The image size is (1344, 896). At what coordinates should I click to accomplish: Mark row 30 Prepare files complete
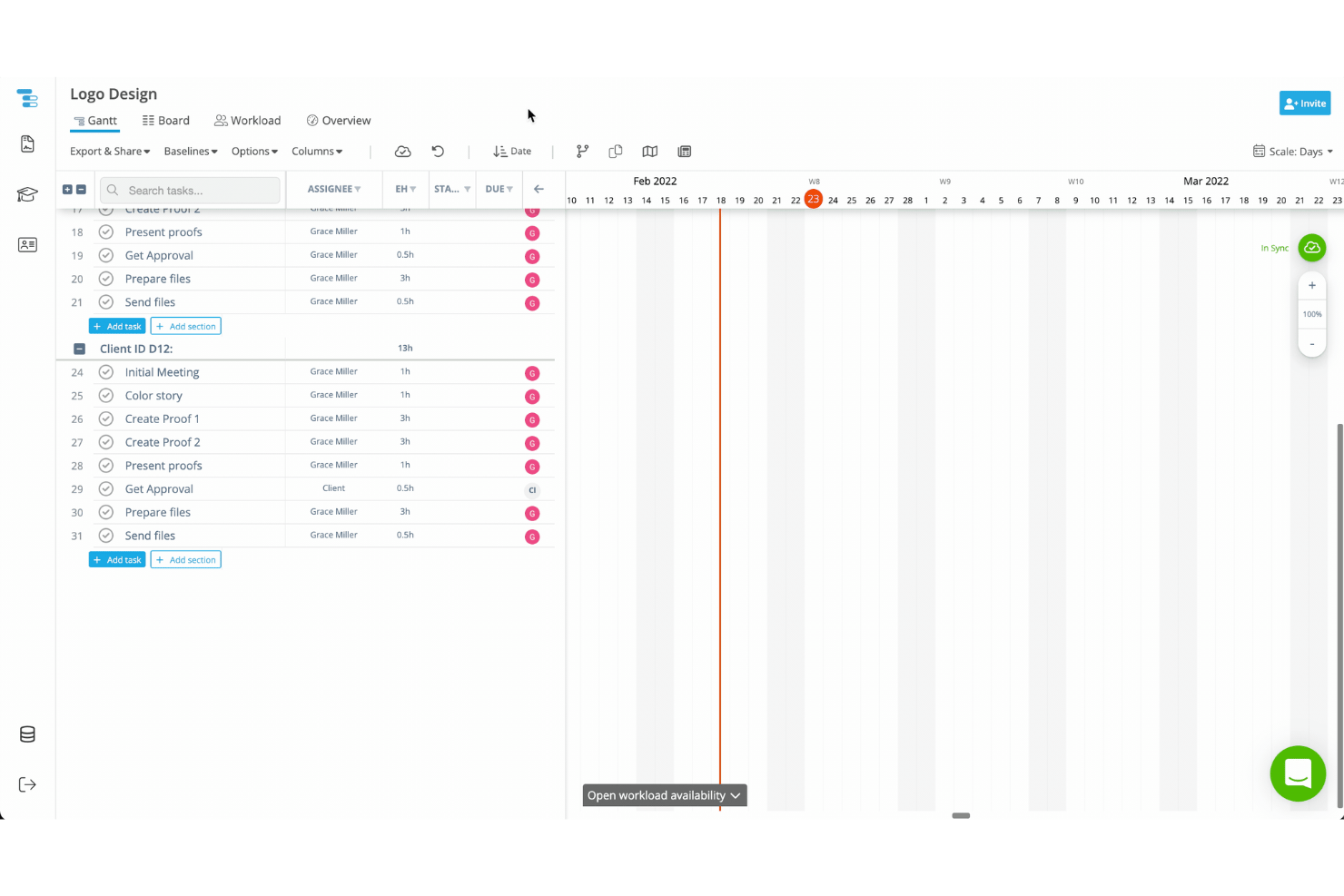[x=106, y=512]
